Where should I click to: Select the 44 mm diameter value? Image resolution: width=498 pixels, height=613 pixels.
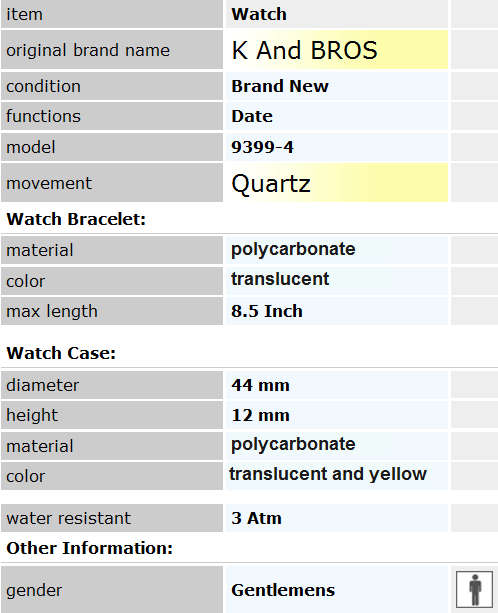pos(261,385)
